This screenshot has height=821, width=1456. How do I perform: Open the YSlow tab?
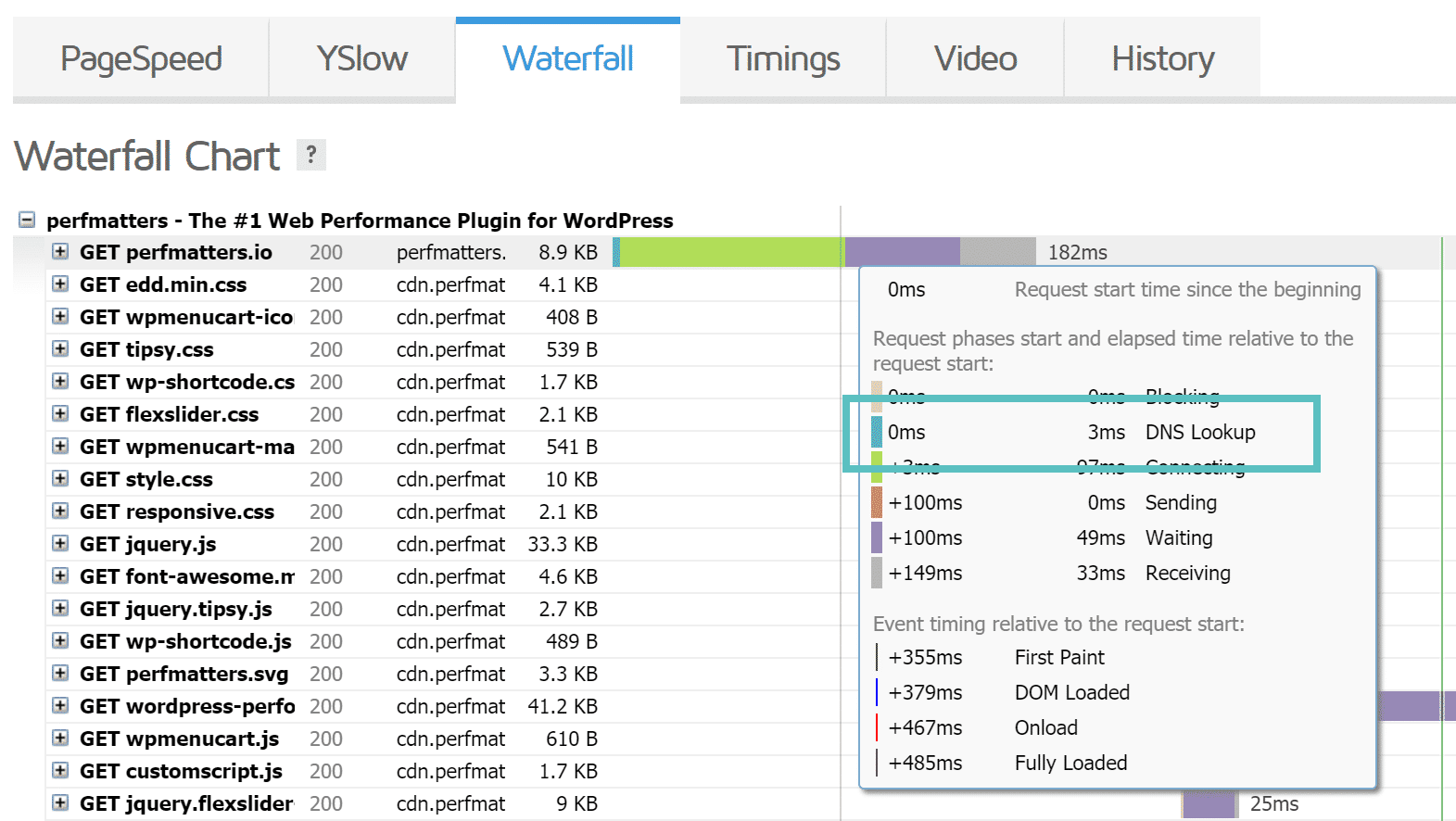(x=361, y=59)
